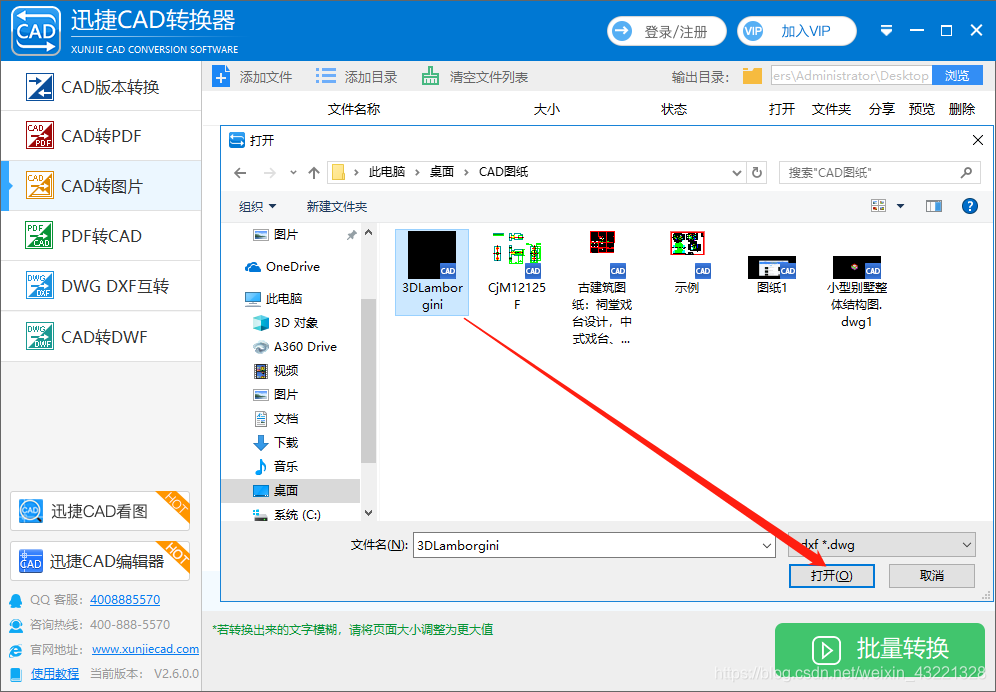Screen dimensions: 996x692
Task: Switch to CAD转PDF mode
Action: tap(101, 136)
